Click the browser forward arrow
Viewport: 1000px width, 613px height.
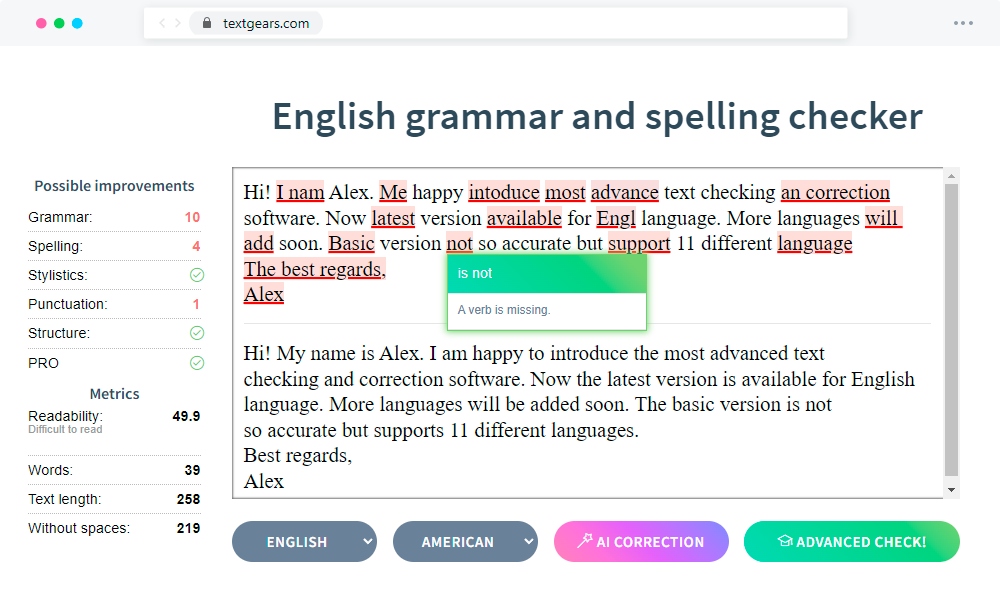pyautogui.click(x=176, y=23)
